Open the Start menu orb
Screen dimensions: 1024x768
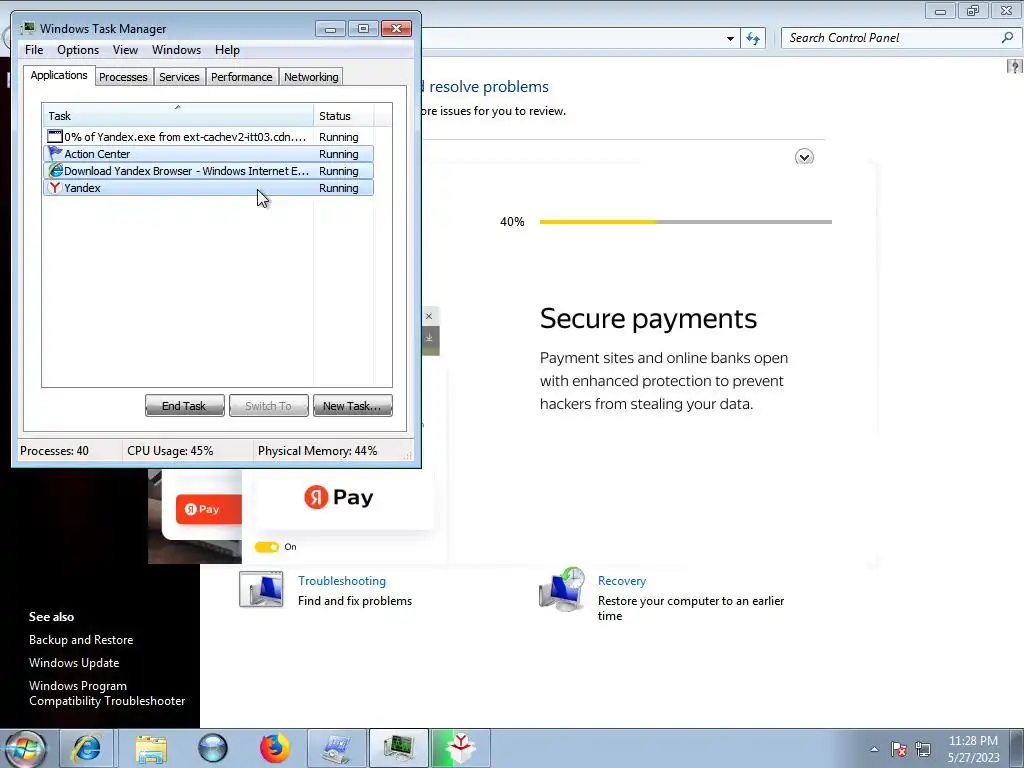pyautogui.click(x=25, y=748)
